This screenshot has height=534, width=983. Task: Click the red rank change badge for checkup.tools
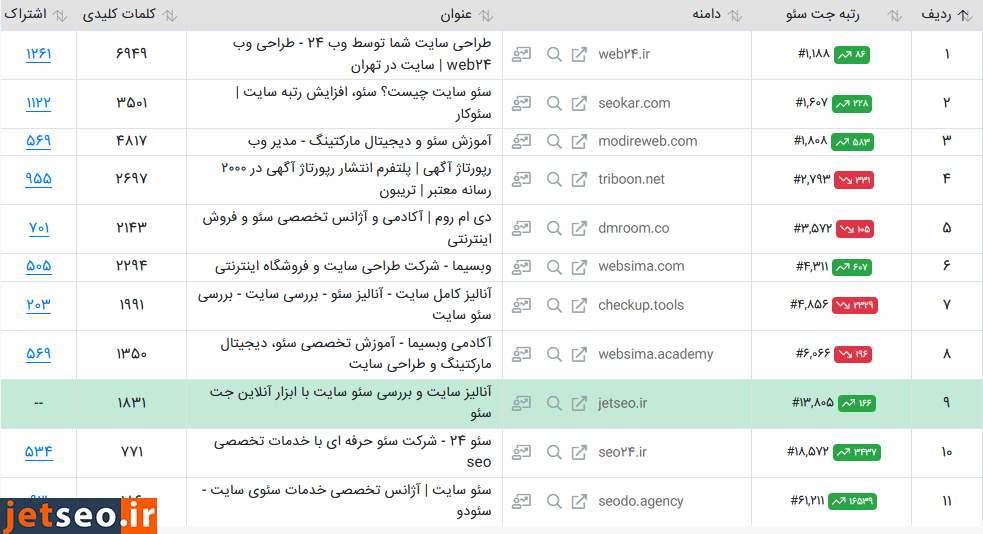point(854,304)
